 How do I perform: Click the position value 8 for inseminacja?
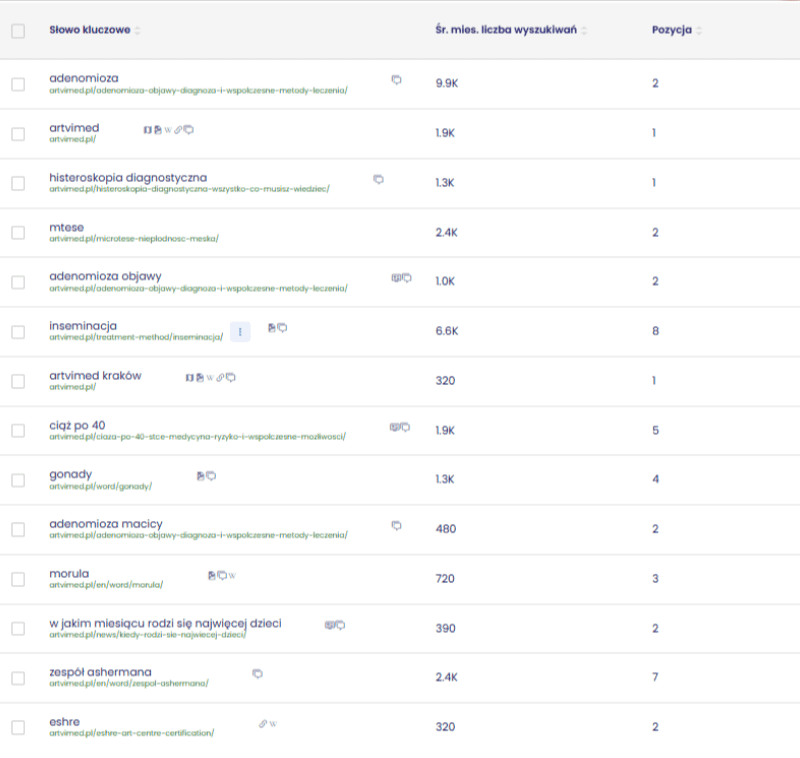pos(655,332)
